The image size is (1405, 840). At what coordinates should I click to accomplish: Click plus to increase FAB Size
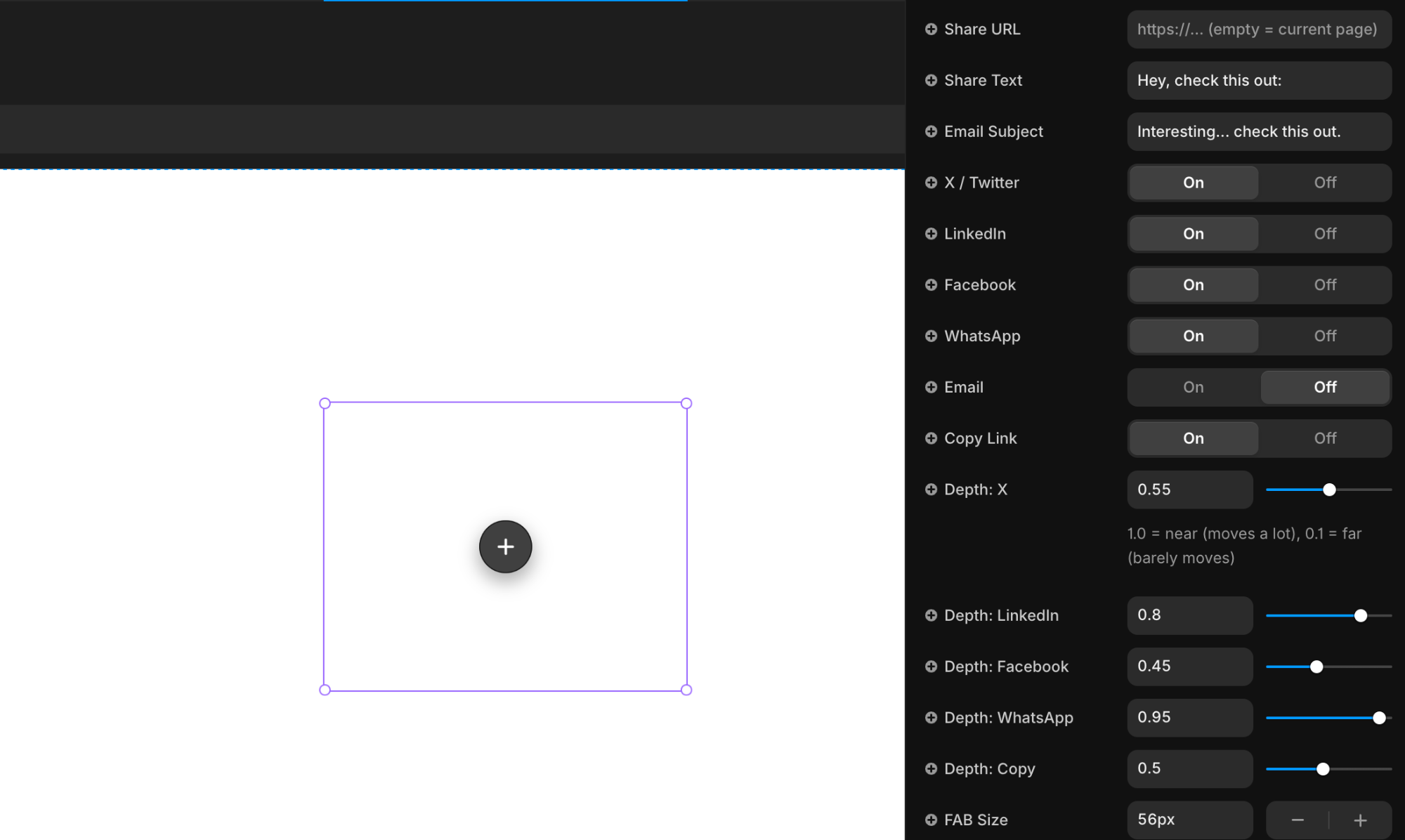[x=1359, y=820]
